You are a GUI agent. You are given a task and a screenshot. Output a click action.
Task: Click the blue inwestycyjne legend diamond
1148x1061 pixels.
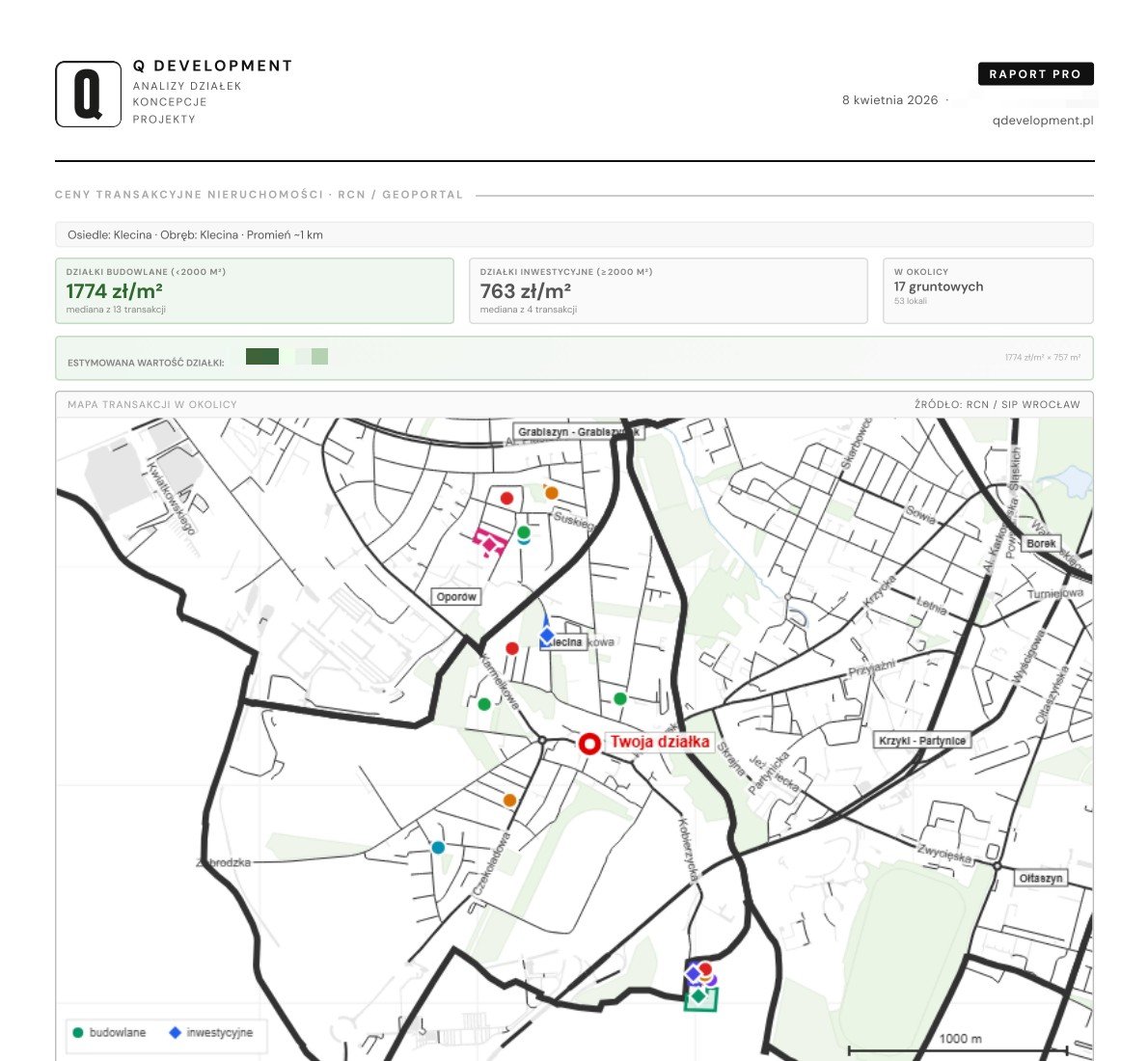(x=175, y=1032)
